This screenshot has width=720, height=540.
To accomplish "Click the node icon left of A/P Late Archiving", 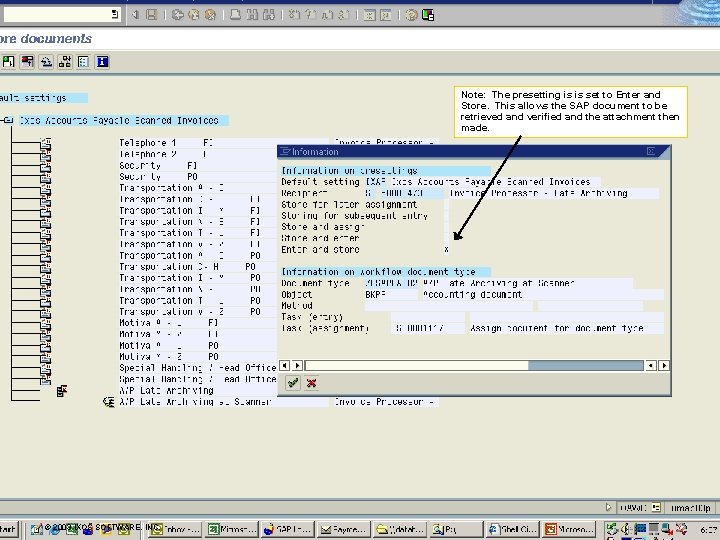I will click(62, 391).
